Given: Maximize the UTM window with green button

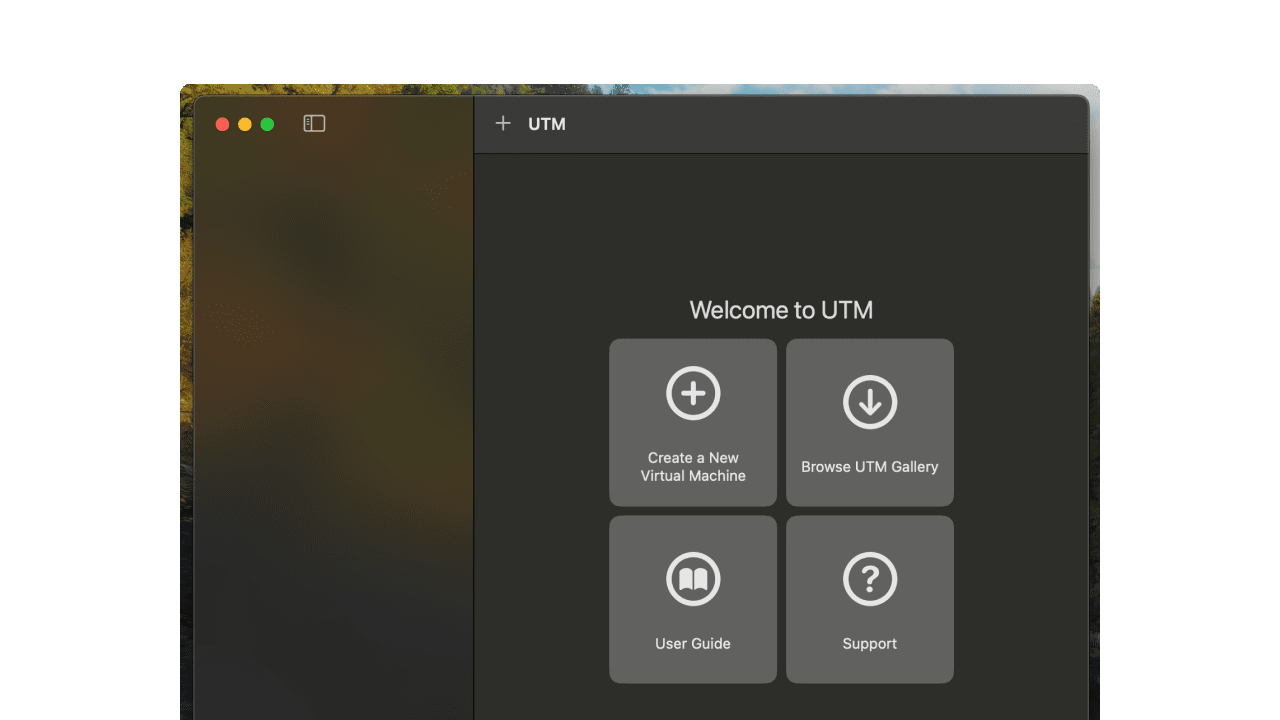Looking at the screenshot, I should click(x=267, y=124).
